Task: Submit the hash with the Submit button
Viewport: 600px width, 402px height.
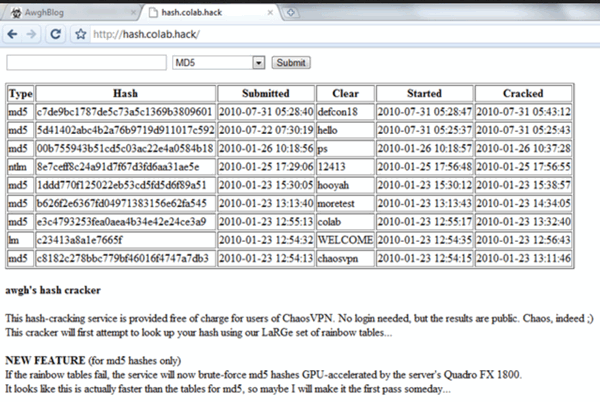Action: click(x=291, y=63)
